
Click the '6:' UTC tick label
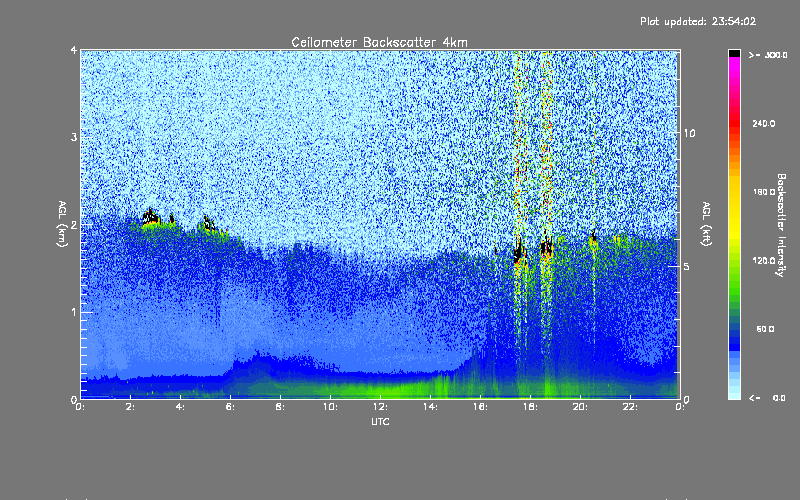click(x=230, y=407)
